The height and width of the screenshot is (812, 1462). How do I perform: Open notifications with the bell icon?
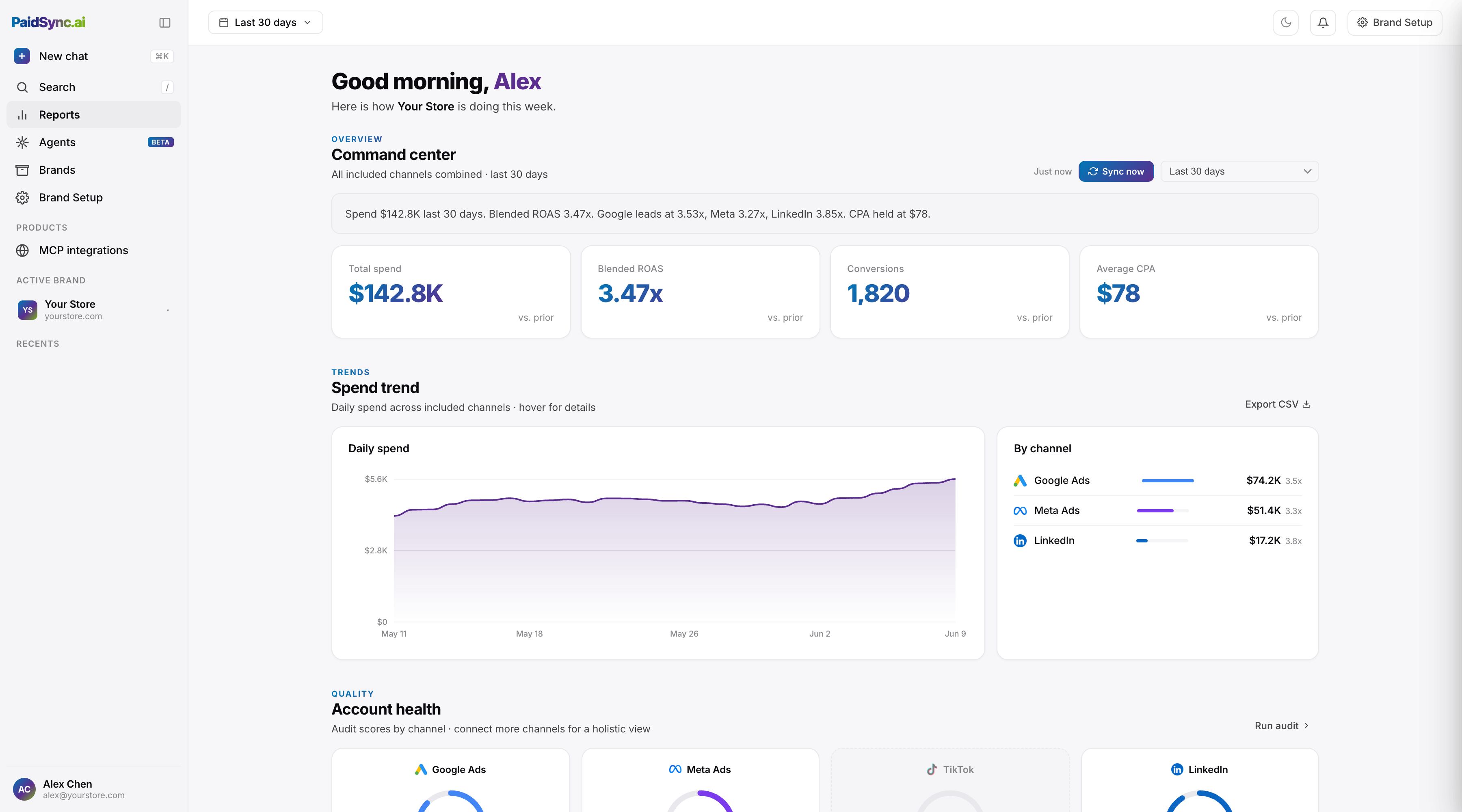1323,23
